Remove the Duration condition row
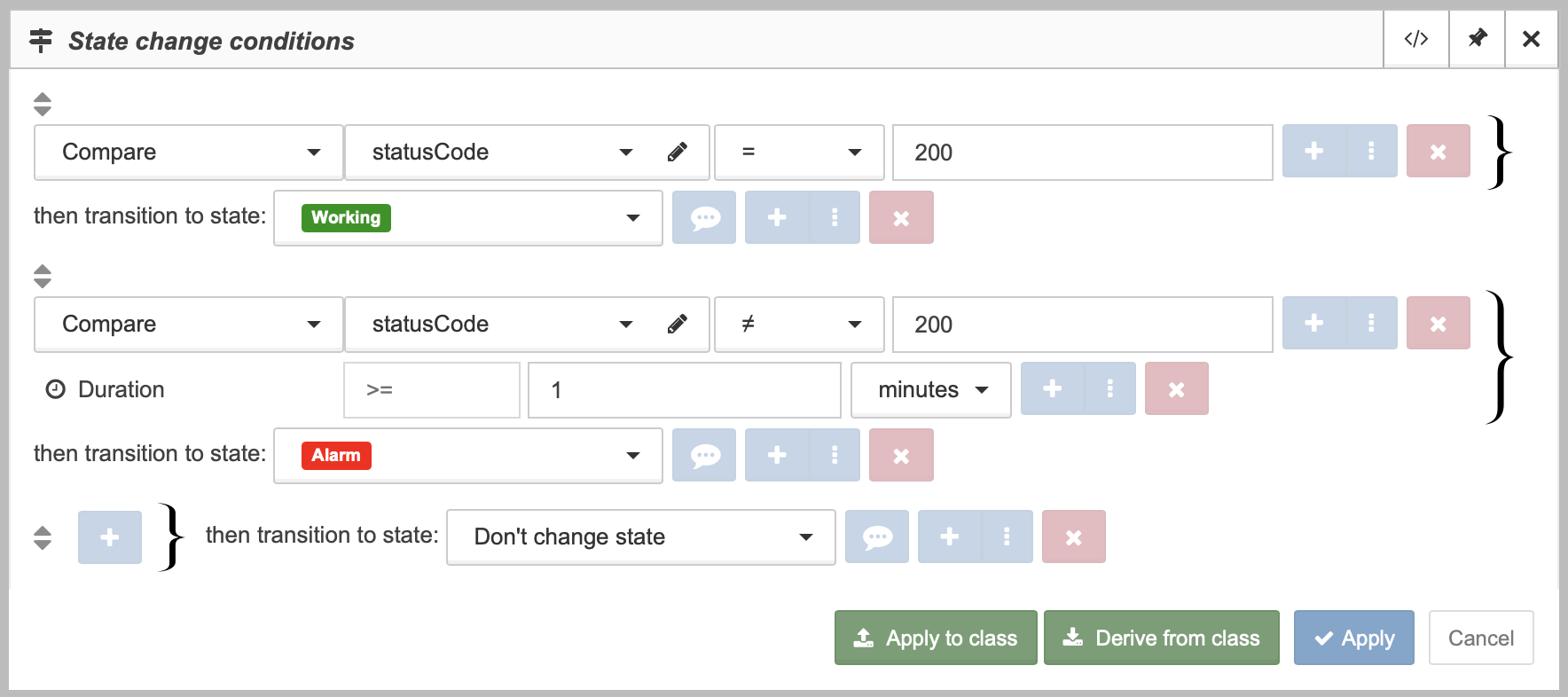The width and height of the screenshot is (1568, 697). tap(1177, 389)
